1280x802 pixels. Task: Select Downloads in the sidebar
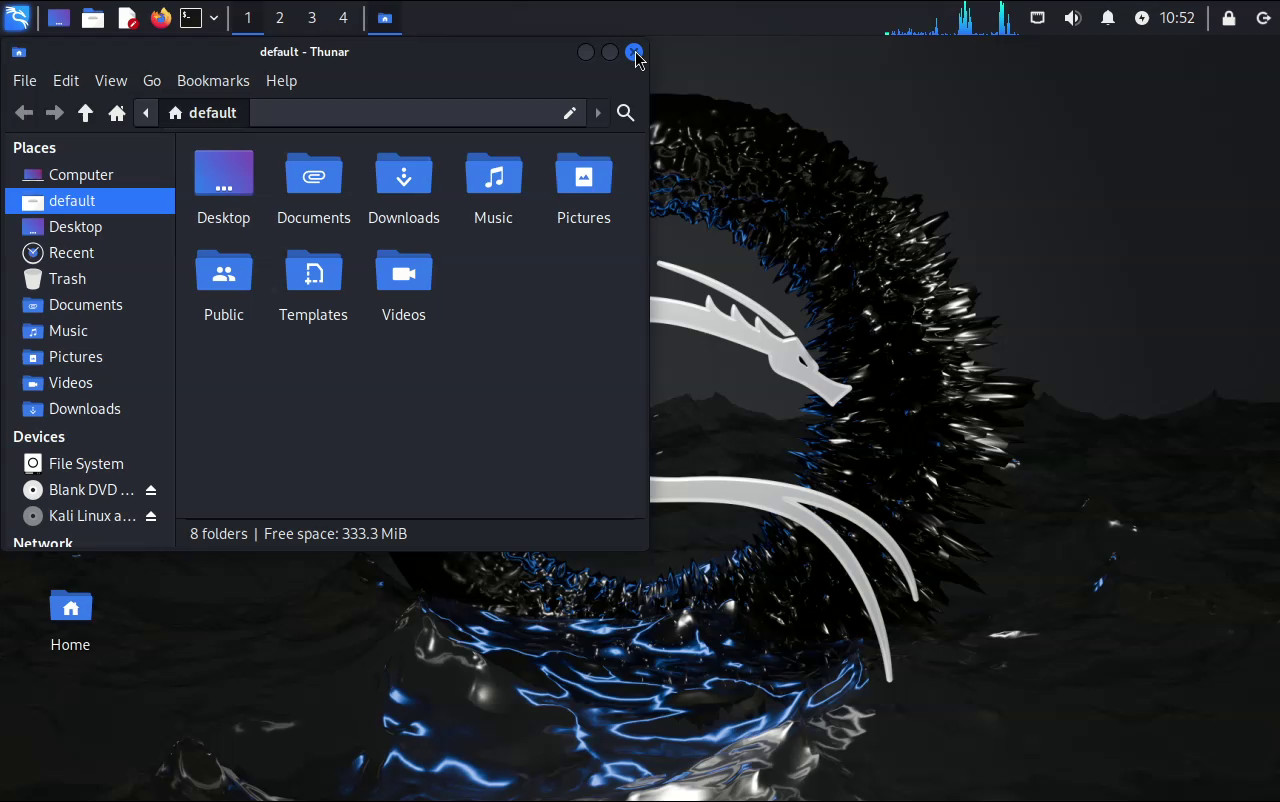[x=90, y=409]
